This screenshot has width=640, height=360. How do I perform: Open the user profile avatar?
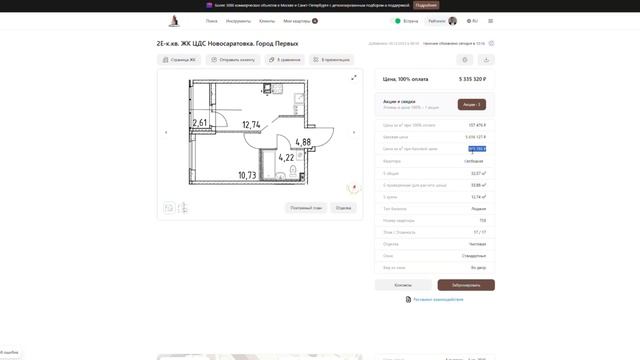click(x=452, y=21)
